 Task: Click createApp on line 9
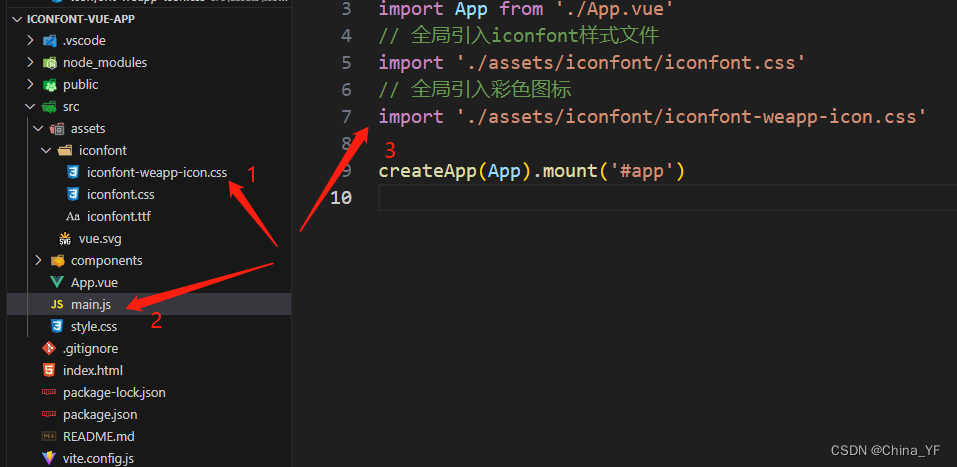427,170
